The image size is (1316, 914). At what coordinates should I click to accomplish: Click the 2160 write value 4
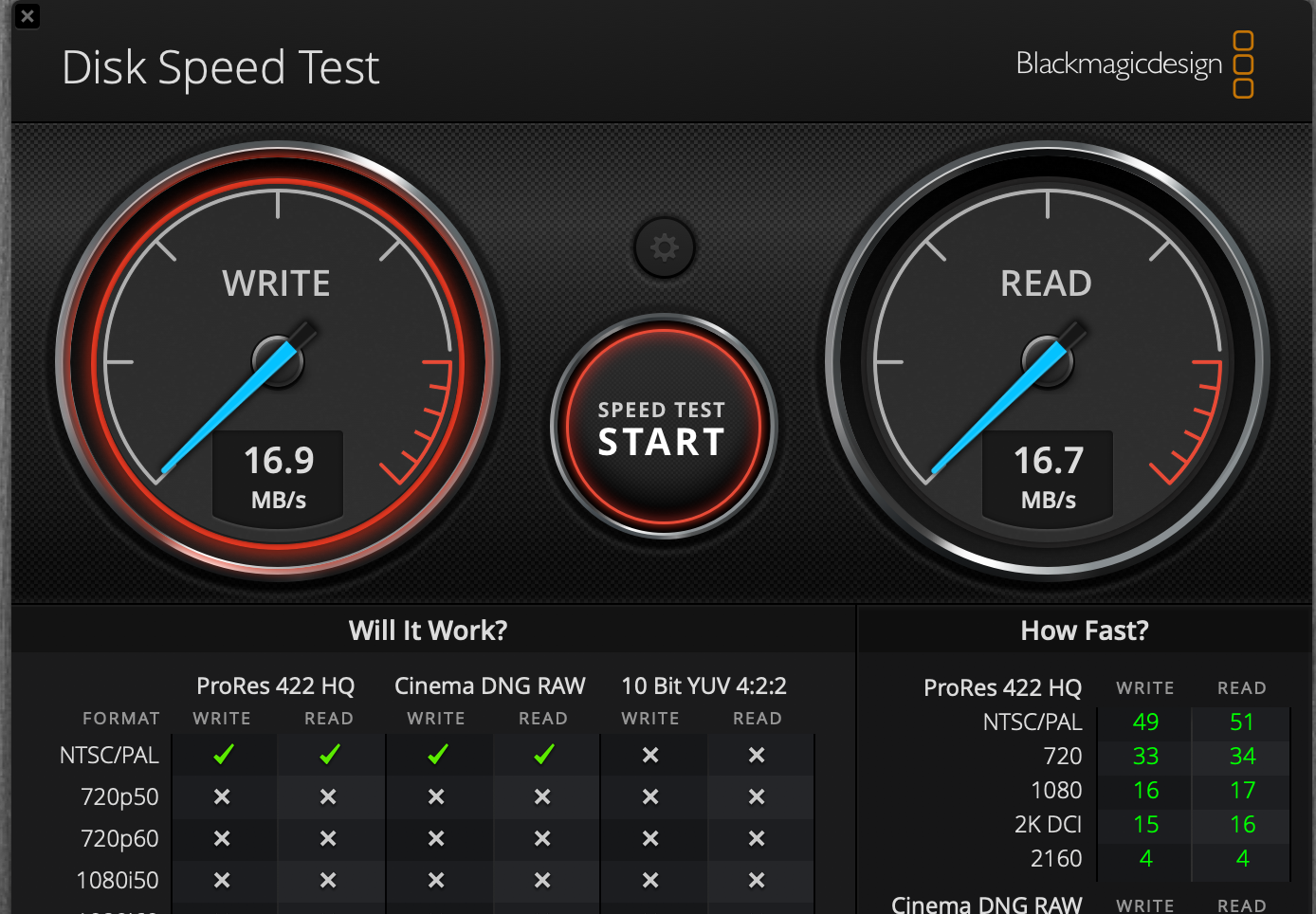click(x=1146, y=859)
